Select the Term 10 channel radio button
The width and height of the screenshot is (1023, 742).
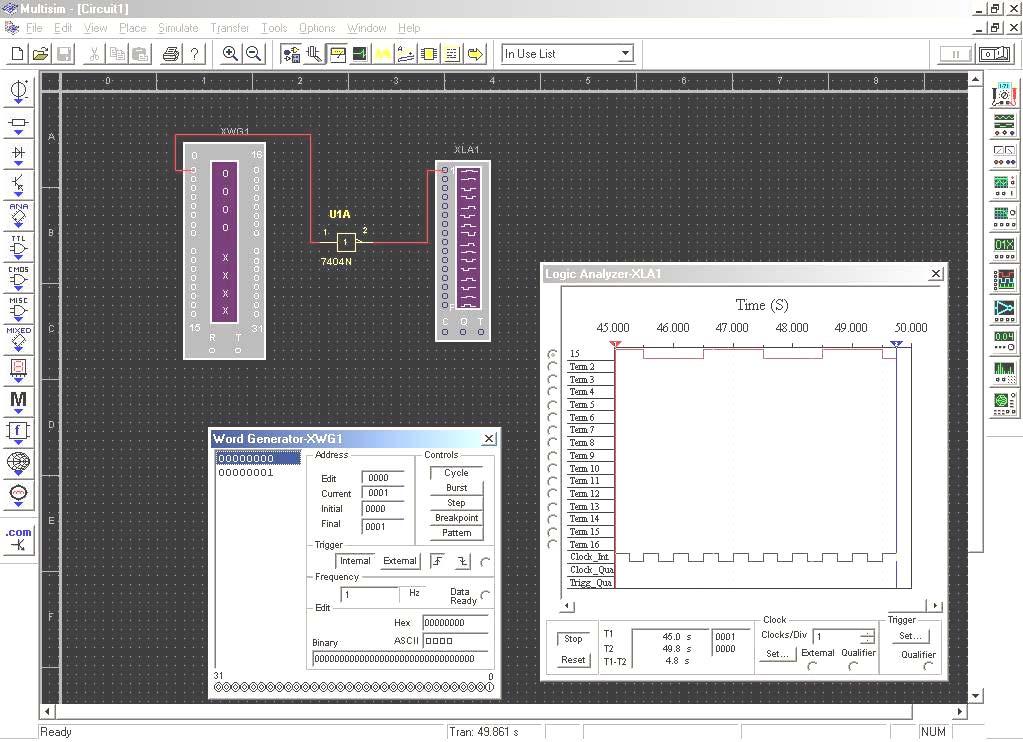click(x=553, y=469)
